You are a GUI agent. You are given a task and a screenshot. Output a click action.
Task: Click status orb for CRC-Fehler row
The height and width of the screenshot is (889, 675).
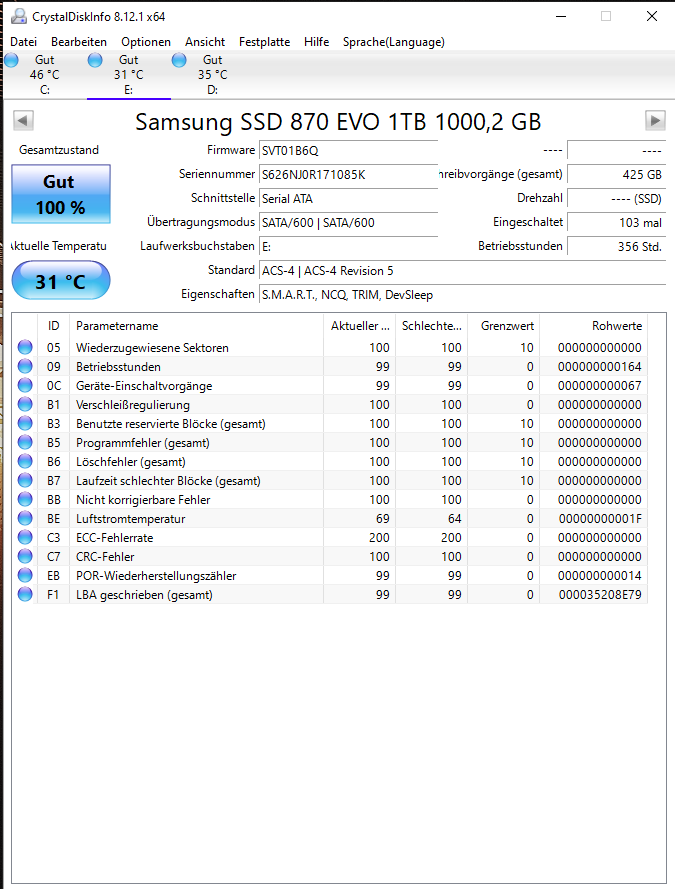(25, 556)
